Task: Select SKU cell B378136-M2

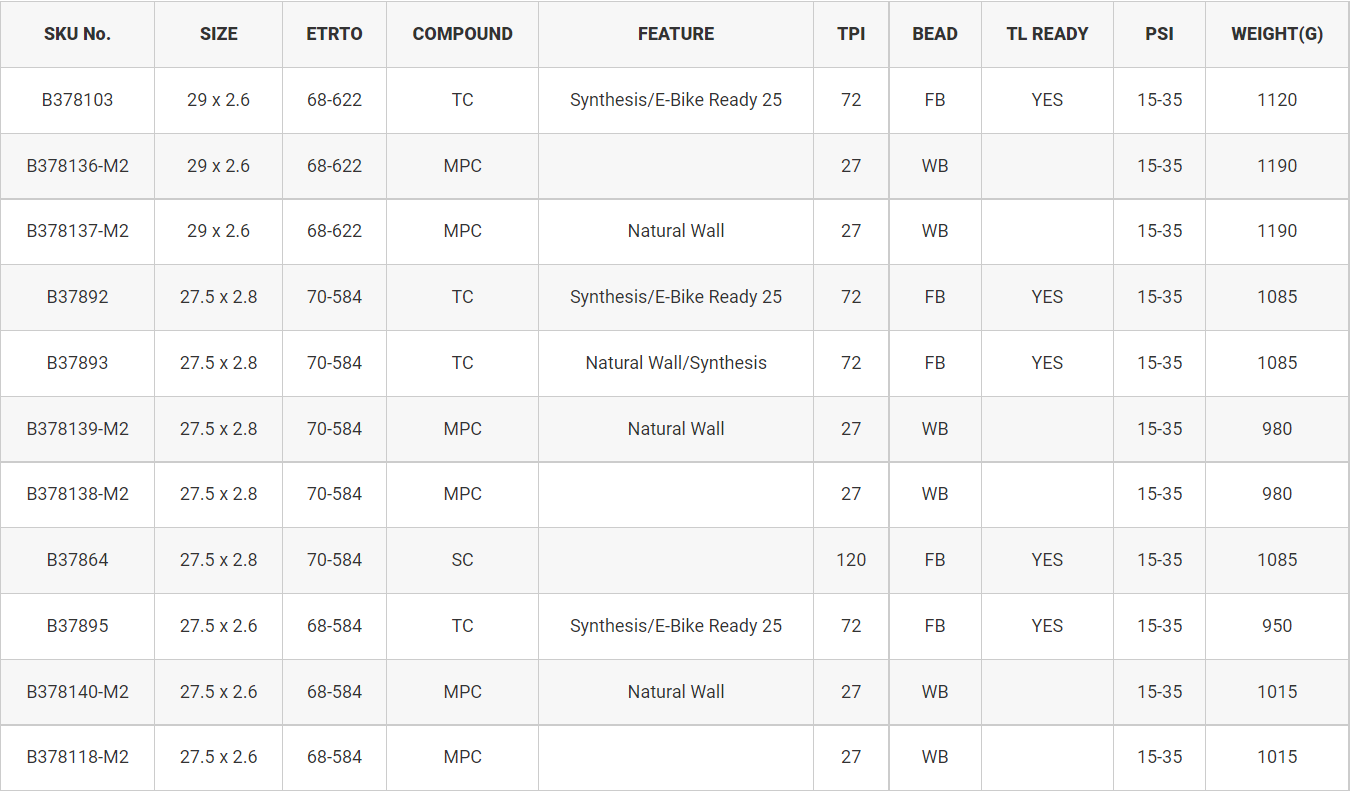Action: coord(77,166)
